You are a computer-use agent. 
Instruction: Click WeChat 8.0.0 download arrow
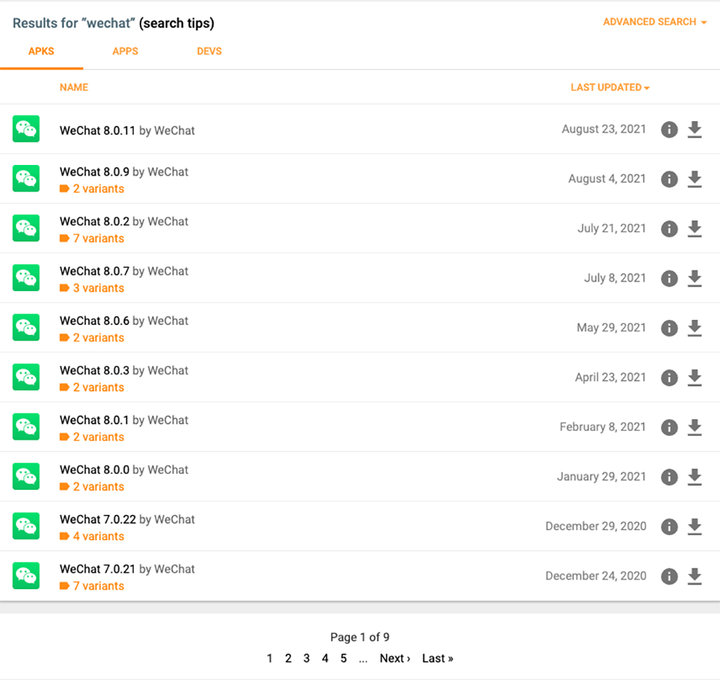point(695,477)
